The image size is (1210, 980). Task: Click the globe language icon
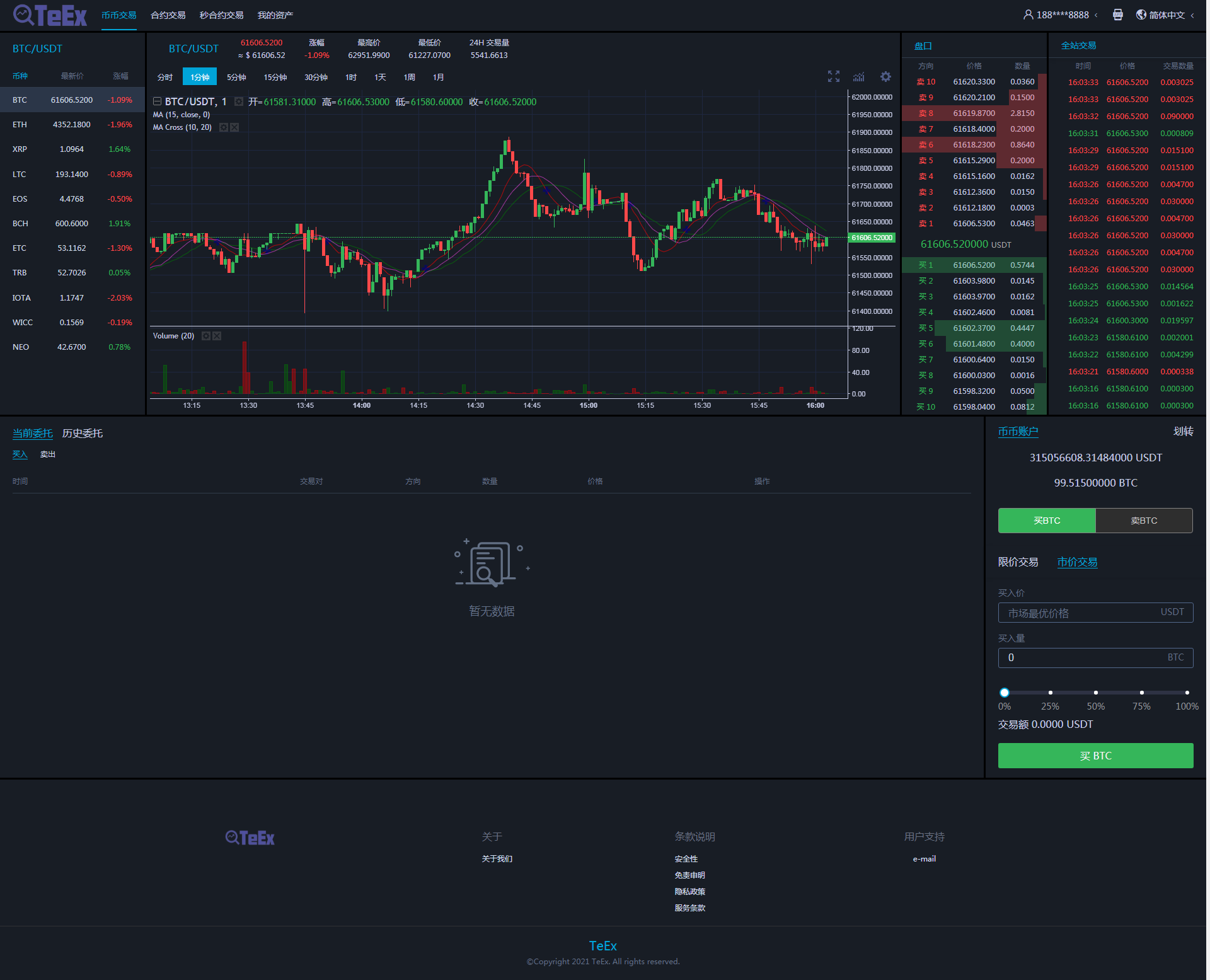point(1141,14)
